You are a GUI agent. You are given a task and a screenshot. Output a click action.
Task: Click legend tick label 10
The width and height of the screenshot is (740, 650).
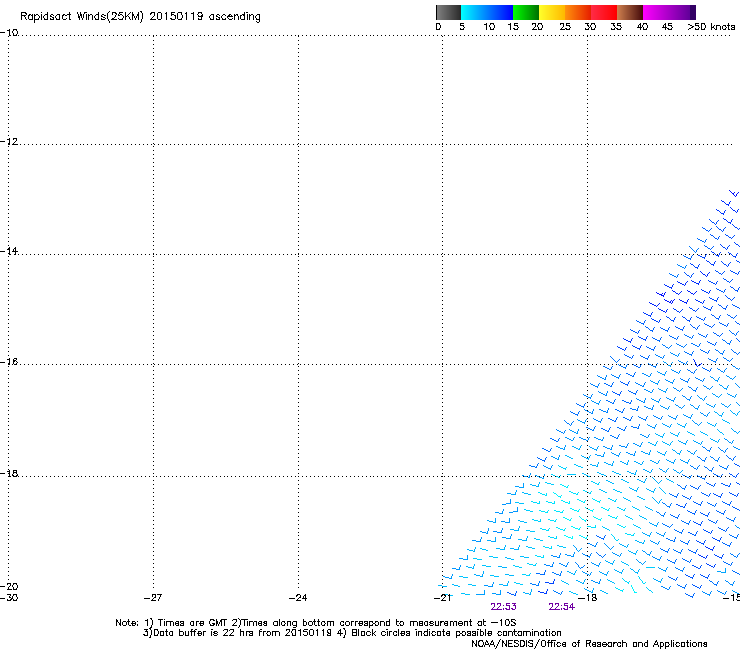pos(489,26)
